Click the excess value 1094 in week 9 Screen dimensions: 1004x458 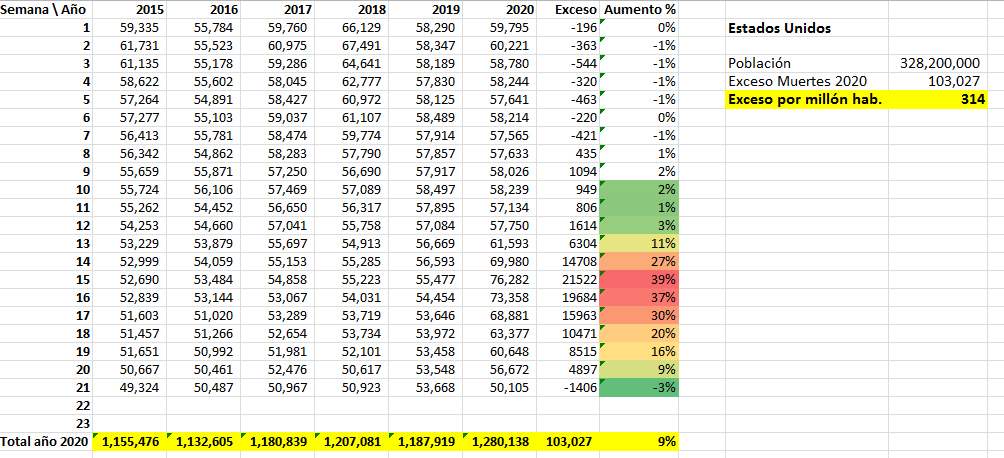[x=568, y=172]
